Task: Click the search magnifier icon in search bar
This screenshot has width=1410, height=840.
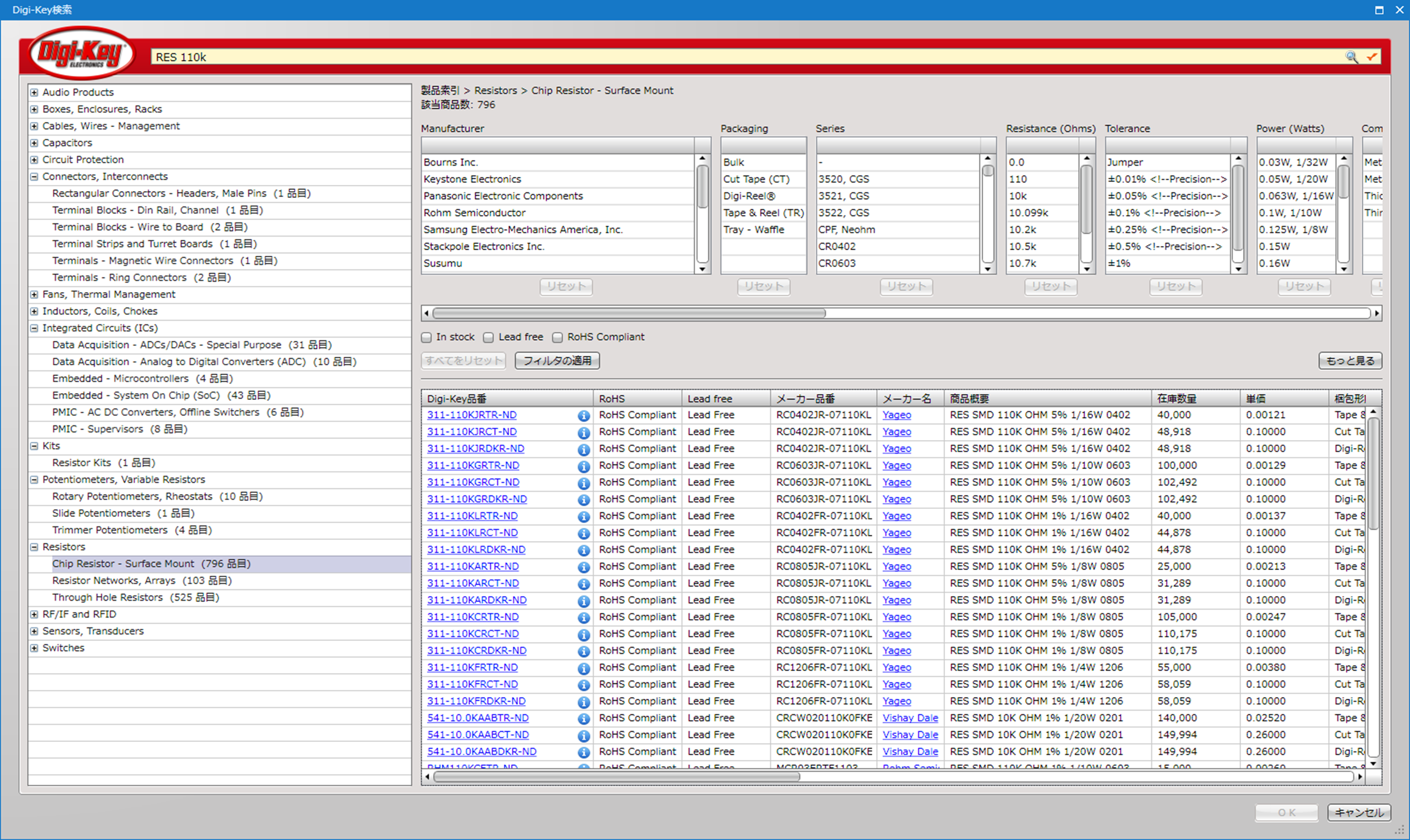Action: [1352, 57]
